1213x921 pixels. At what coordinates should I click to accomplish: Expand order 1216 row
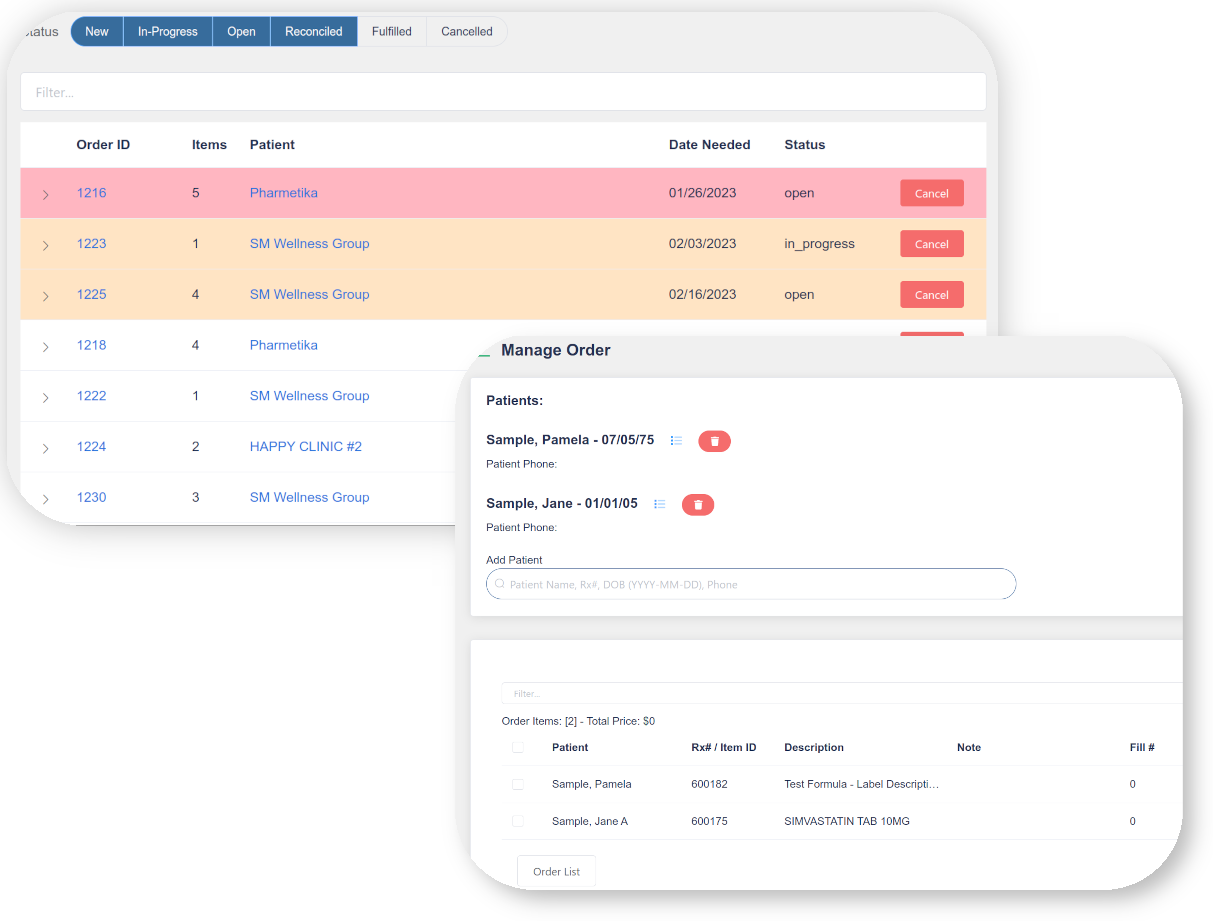[45, 194]
